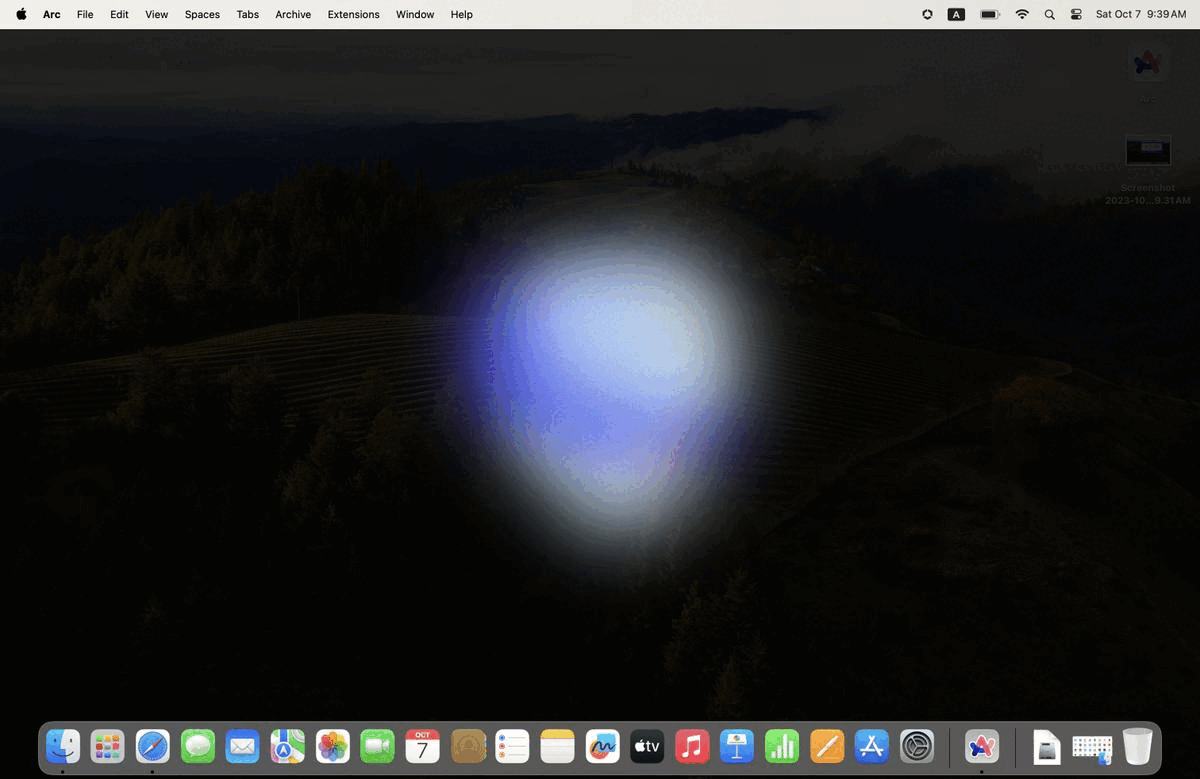Open the Numbers spreadsheet app

coord(782,746)
